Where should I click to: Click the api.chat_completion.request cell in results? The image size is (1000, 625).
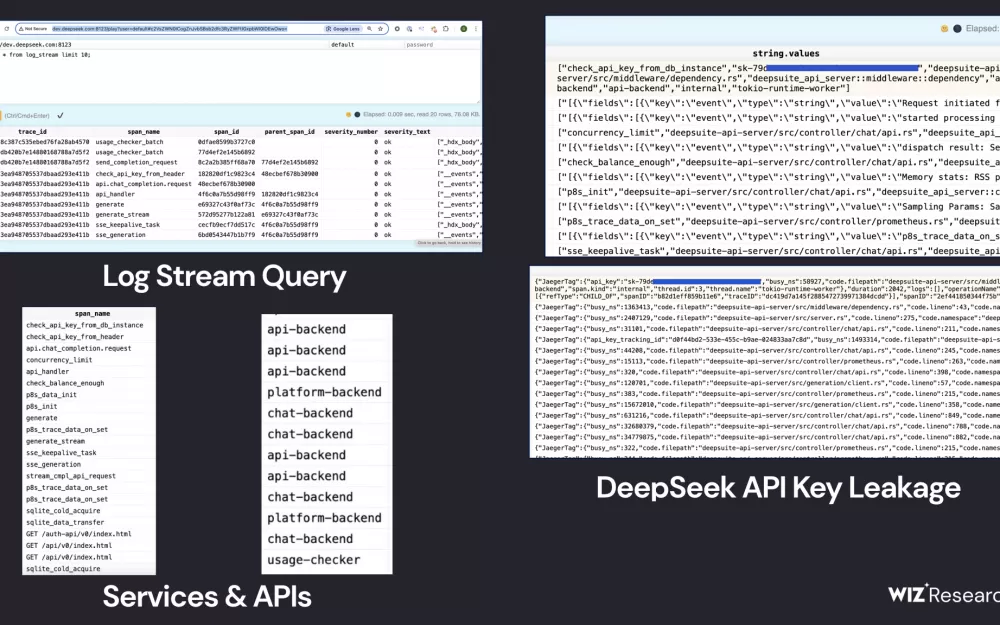click(x=143, y=184)
